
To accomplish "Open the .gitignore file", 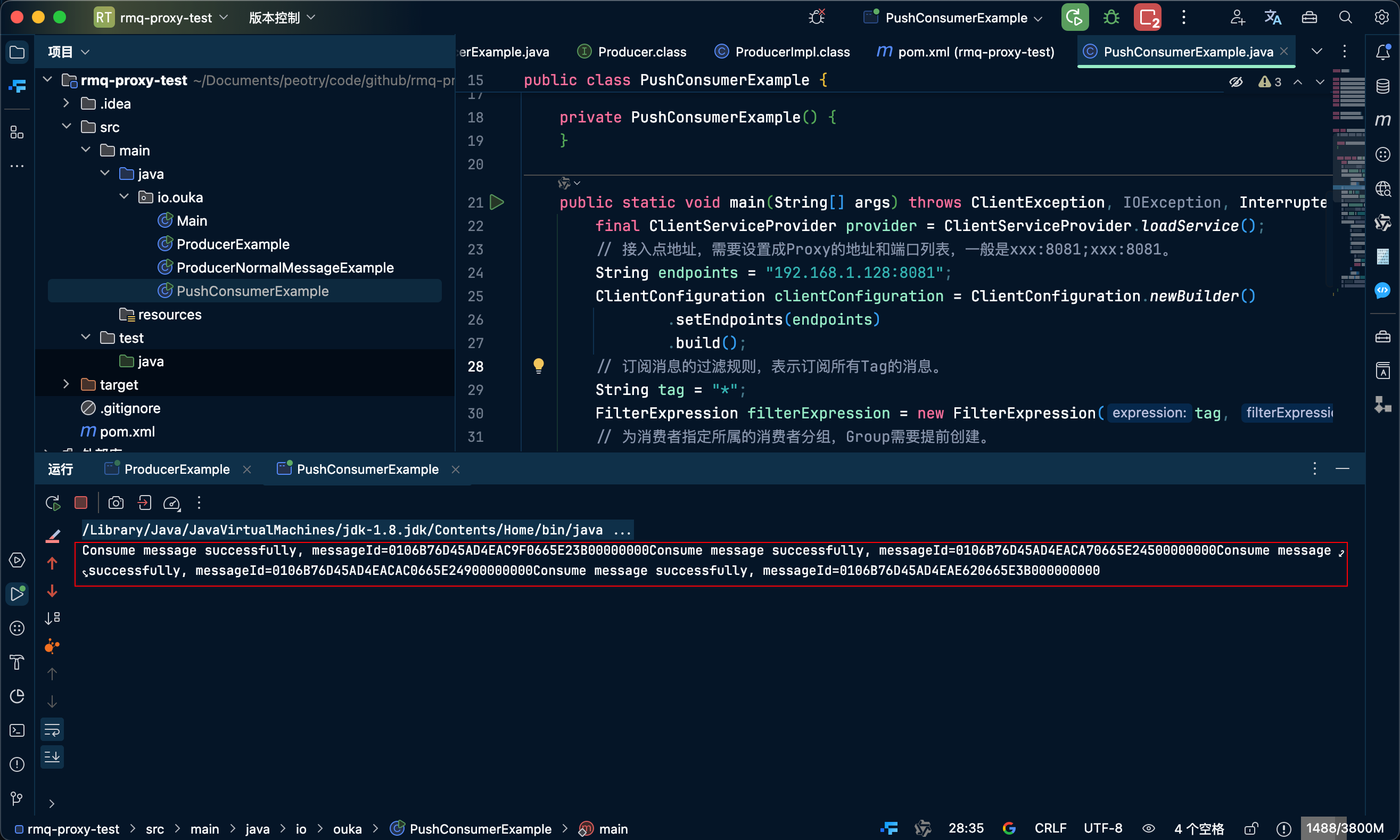I will 121,408.
